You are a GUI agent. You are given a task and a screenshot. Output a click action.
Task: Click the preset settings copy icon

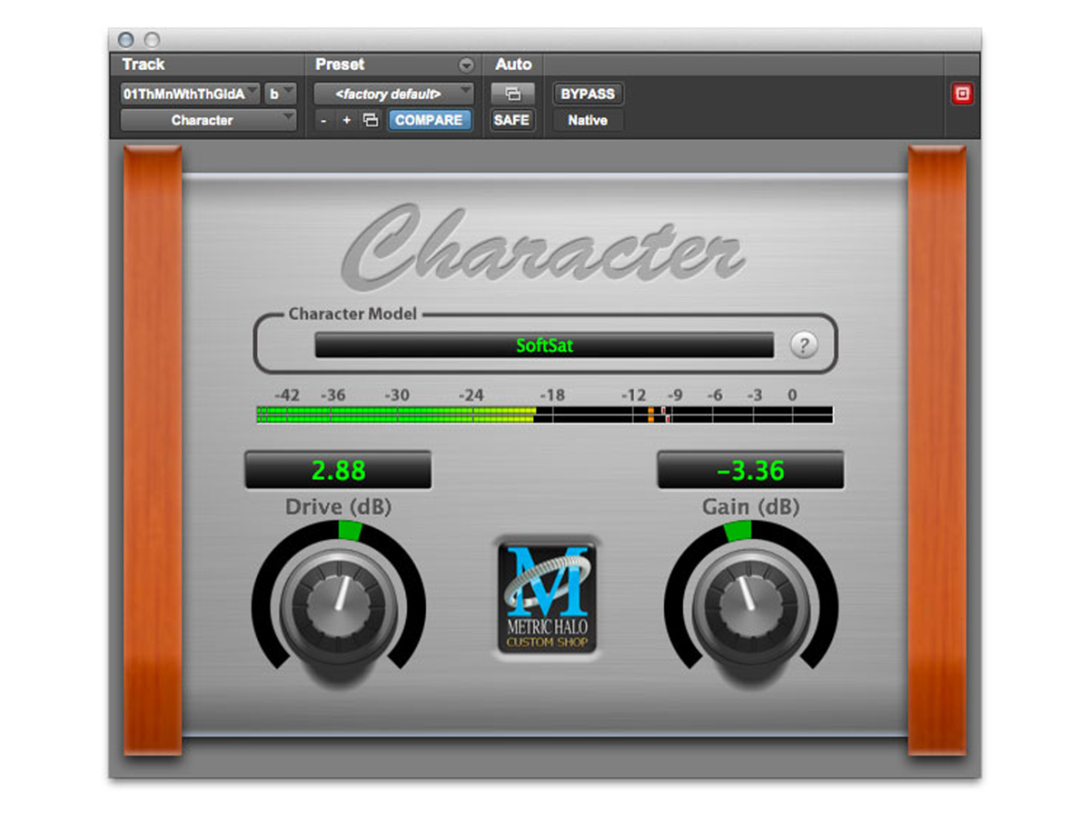point(371,120)
